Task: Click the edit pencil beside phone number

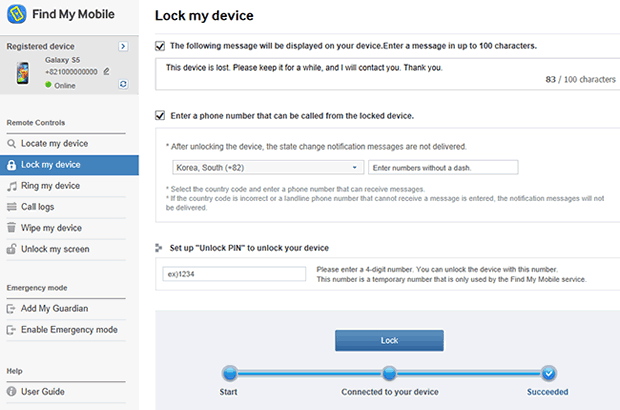Action: [106, 72]
